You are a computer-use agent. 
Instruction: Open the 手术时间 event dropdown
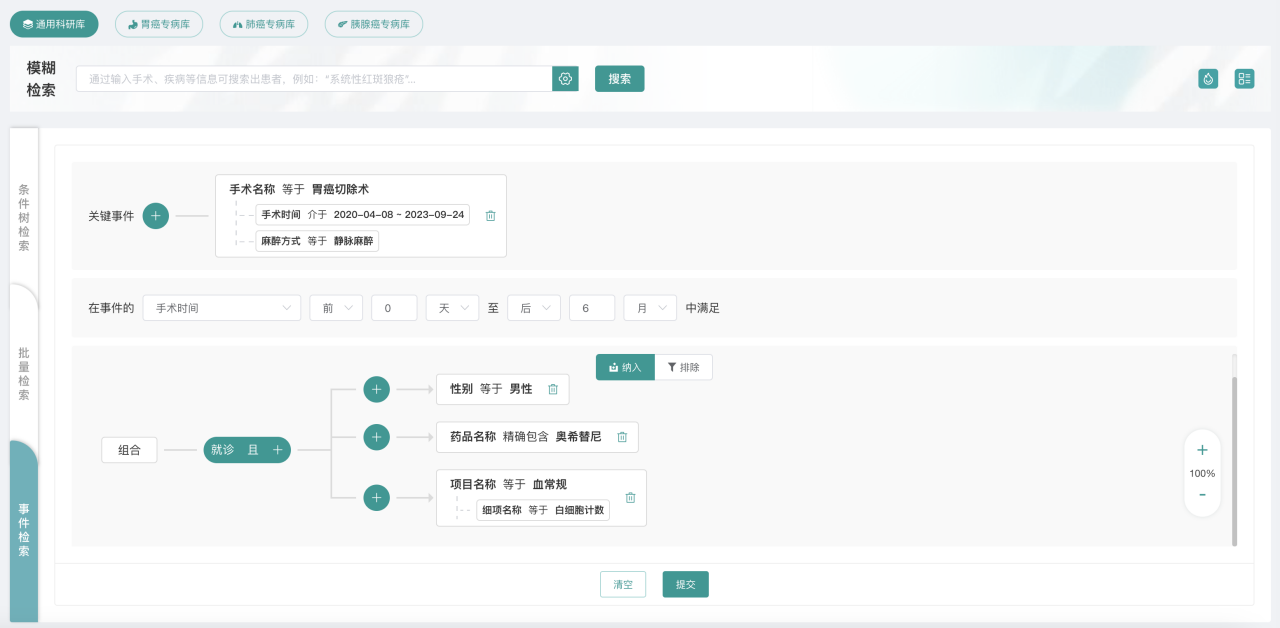tap(222, 308)
